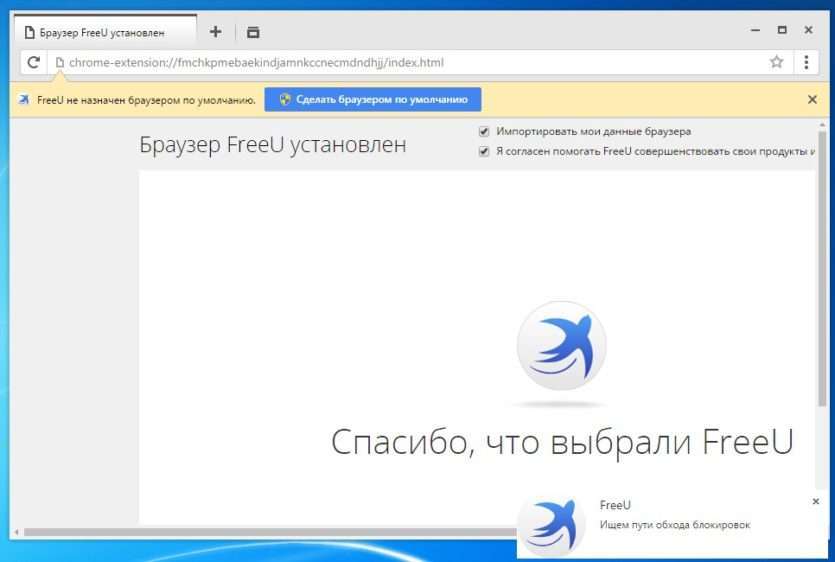
Task: Maximize the FreeU browser window
Action: pyautogui.click(x=782, y=30)
